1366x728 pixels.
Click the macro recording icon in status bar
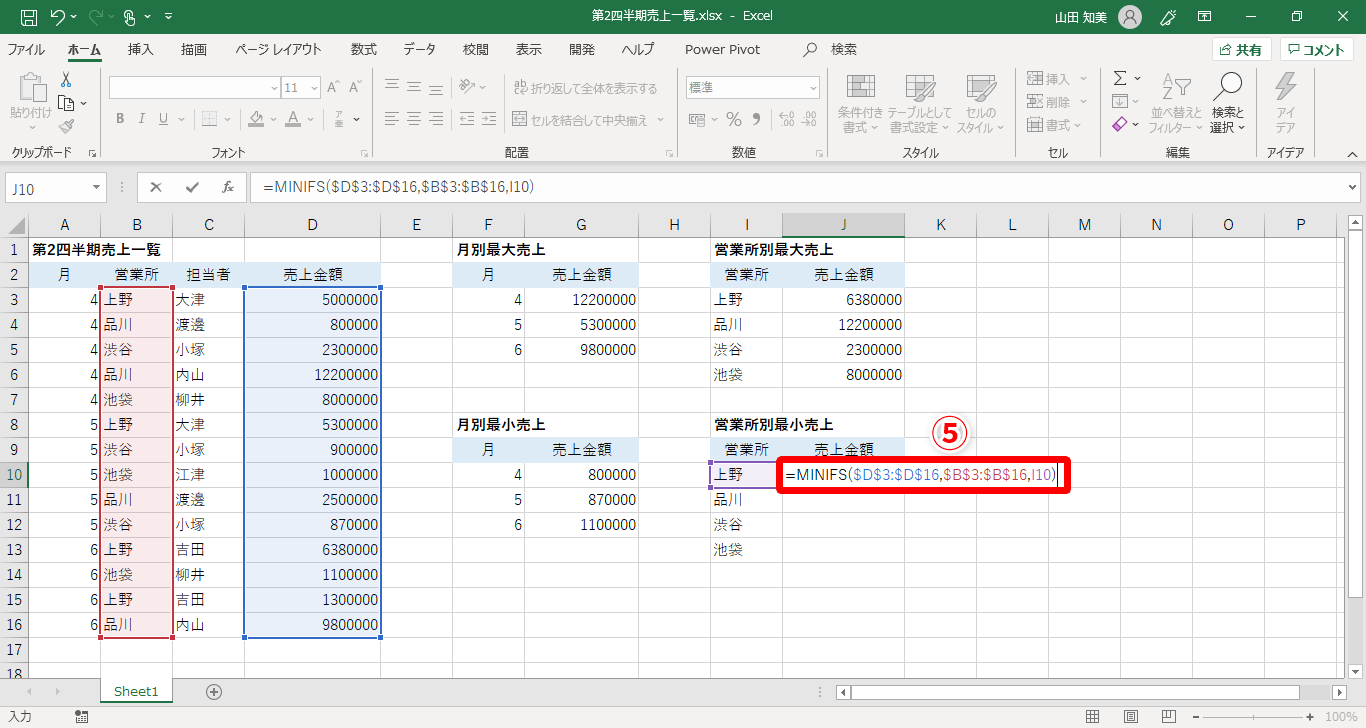pos(81,716)
